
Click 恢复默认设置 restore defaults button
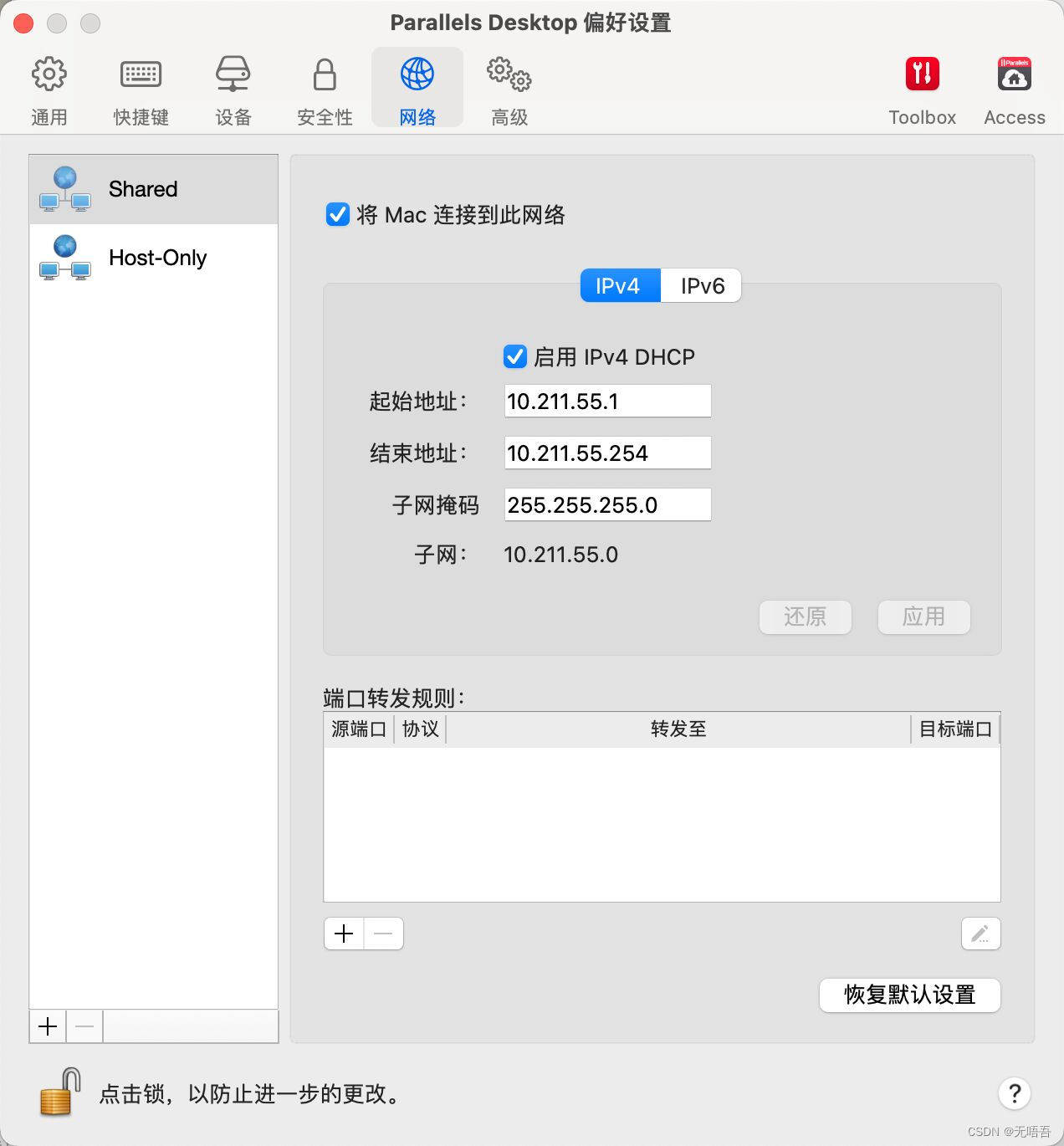click(x=910, y=995)
